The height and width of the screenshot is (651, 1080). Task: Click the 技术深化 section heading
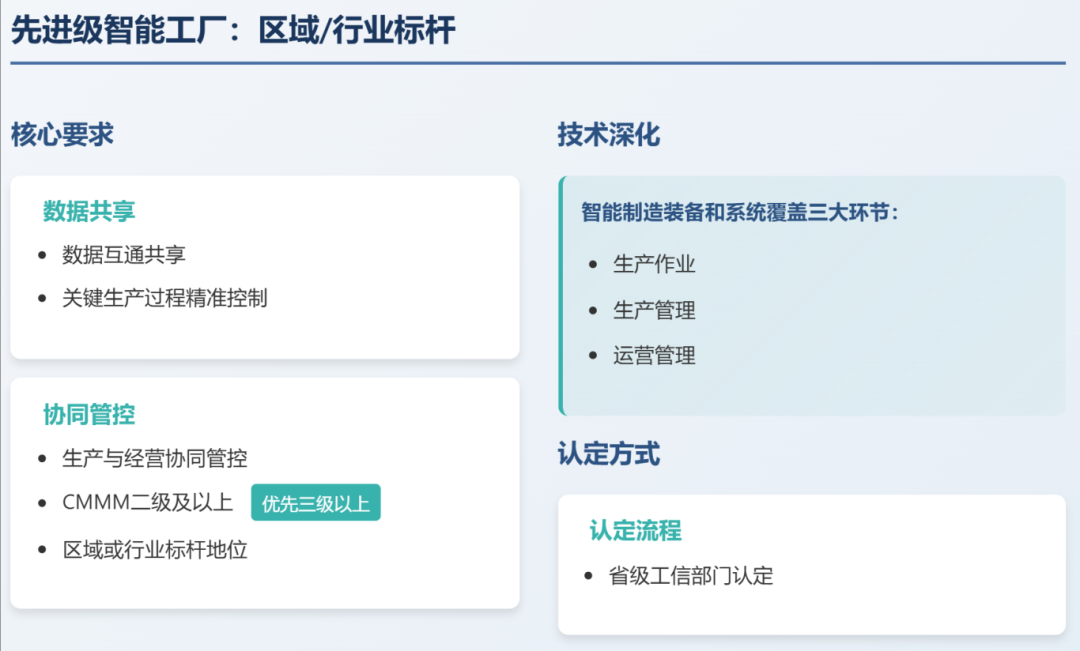tap(609, 134)
